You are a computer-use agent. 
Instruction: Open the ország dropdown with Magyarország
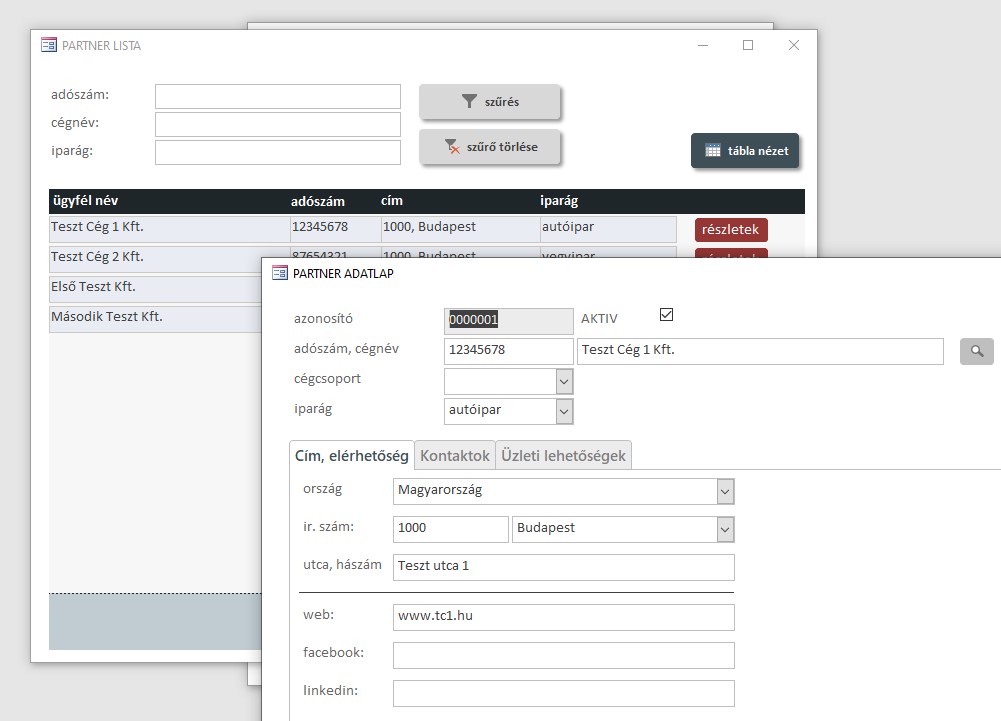725,492
